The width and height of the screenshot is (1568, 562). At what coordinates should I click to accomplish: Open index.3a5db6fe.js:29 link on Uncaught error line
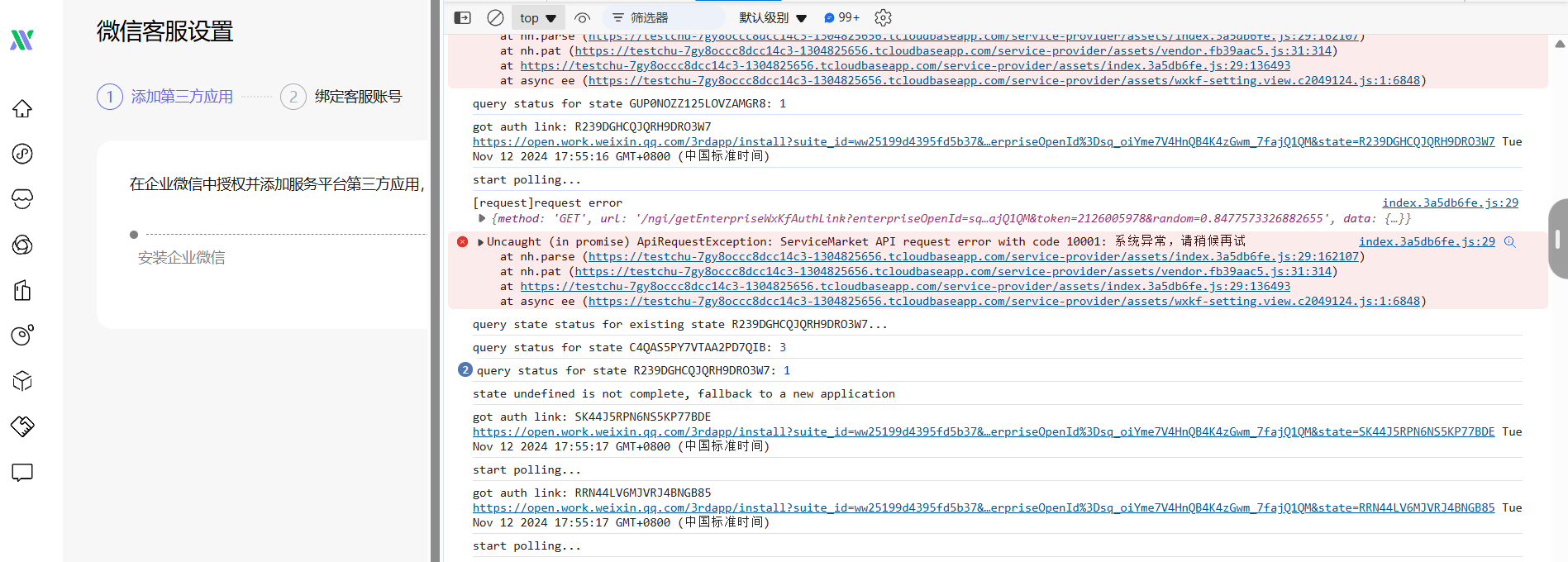click(x=1427, y=241)
